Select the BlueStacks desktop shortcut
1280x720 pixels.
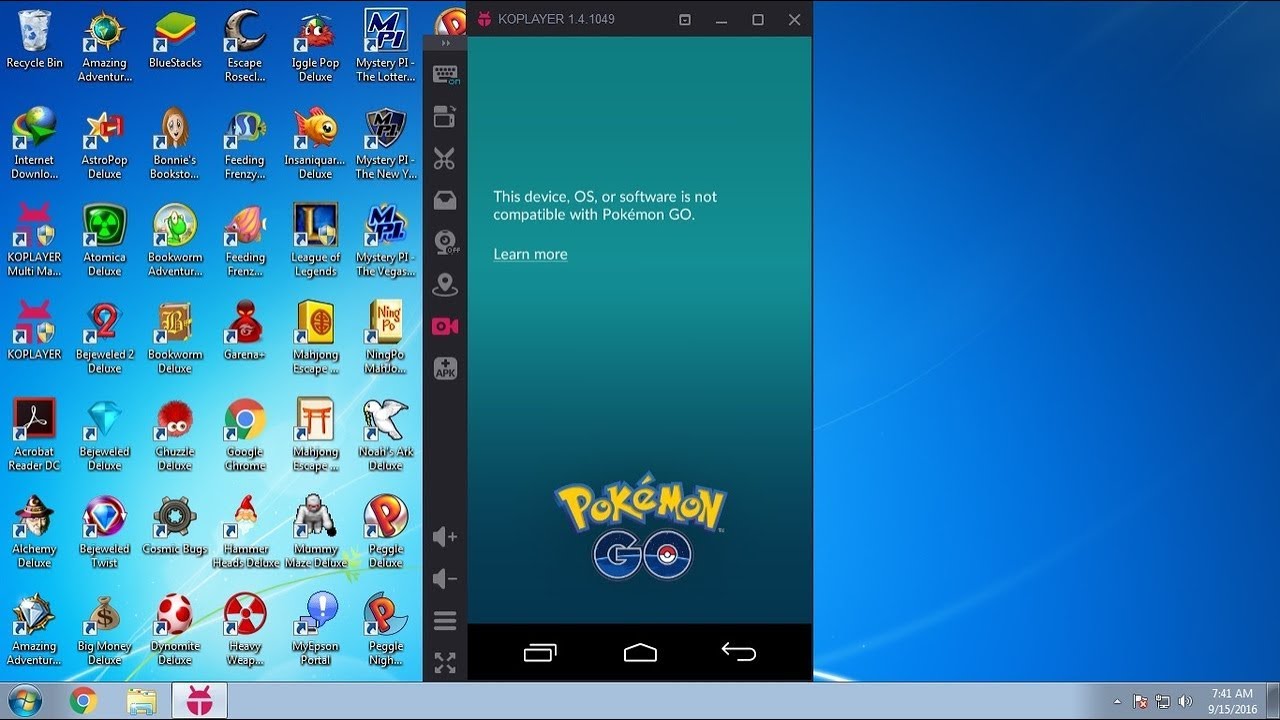(175, 39)
